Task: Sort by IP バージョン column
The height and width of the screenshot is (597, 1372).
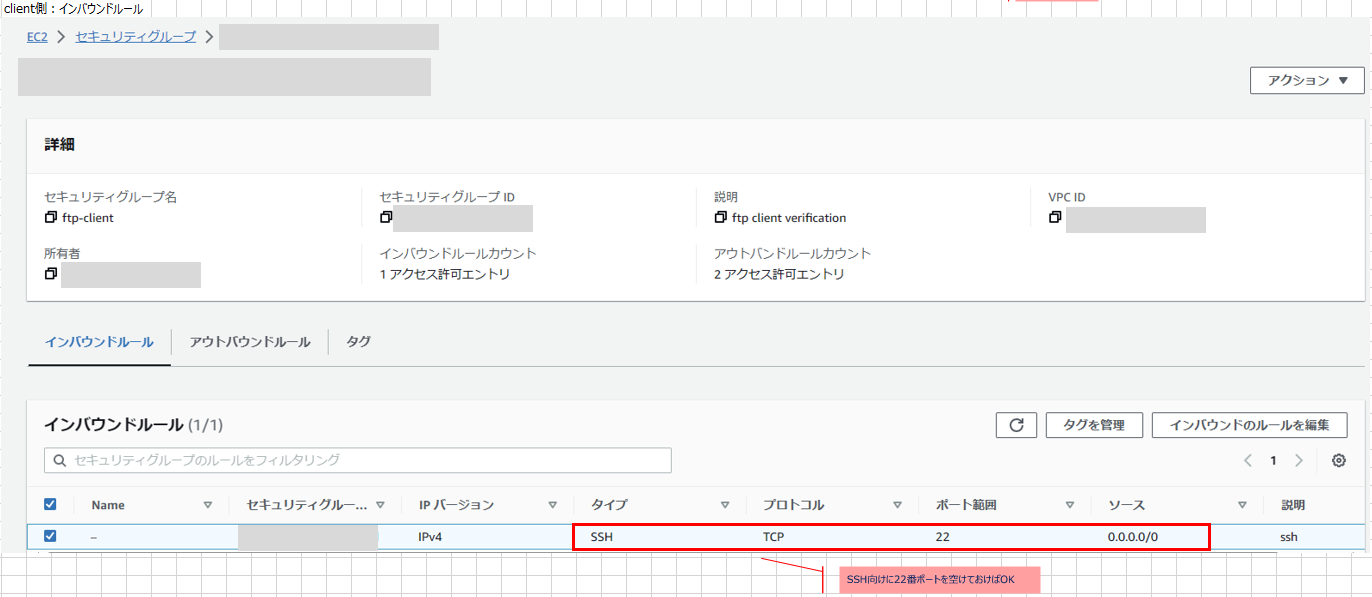Action: click(x=553, y=505)
